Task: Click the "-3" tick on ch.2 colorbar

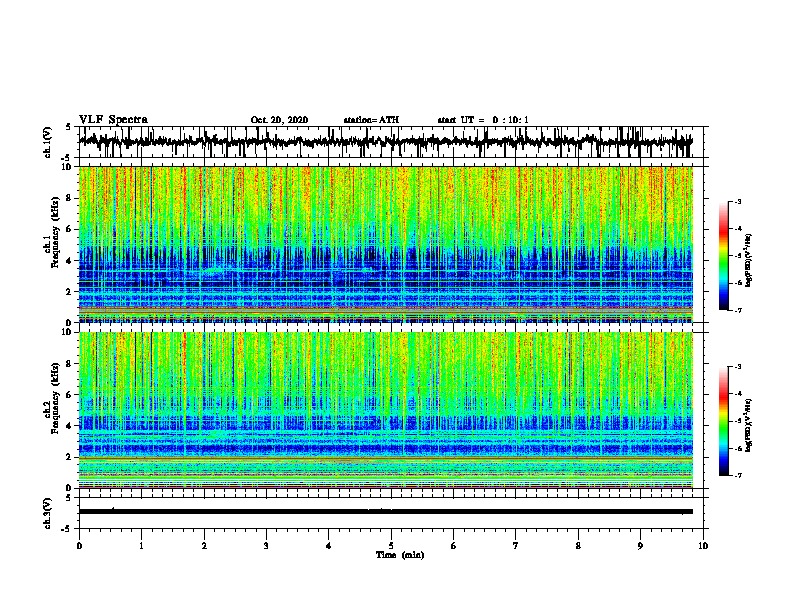Action: [x=737, y=367]
